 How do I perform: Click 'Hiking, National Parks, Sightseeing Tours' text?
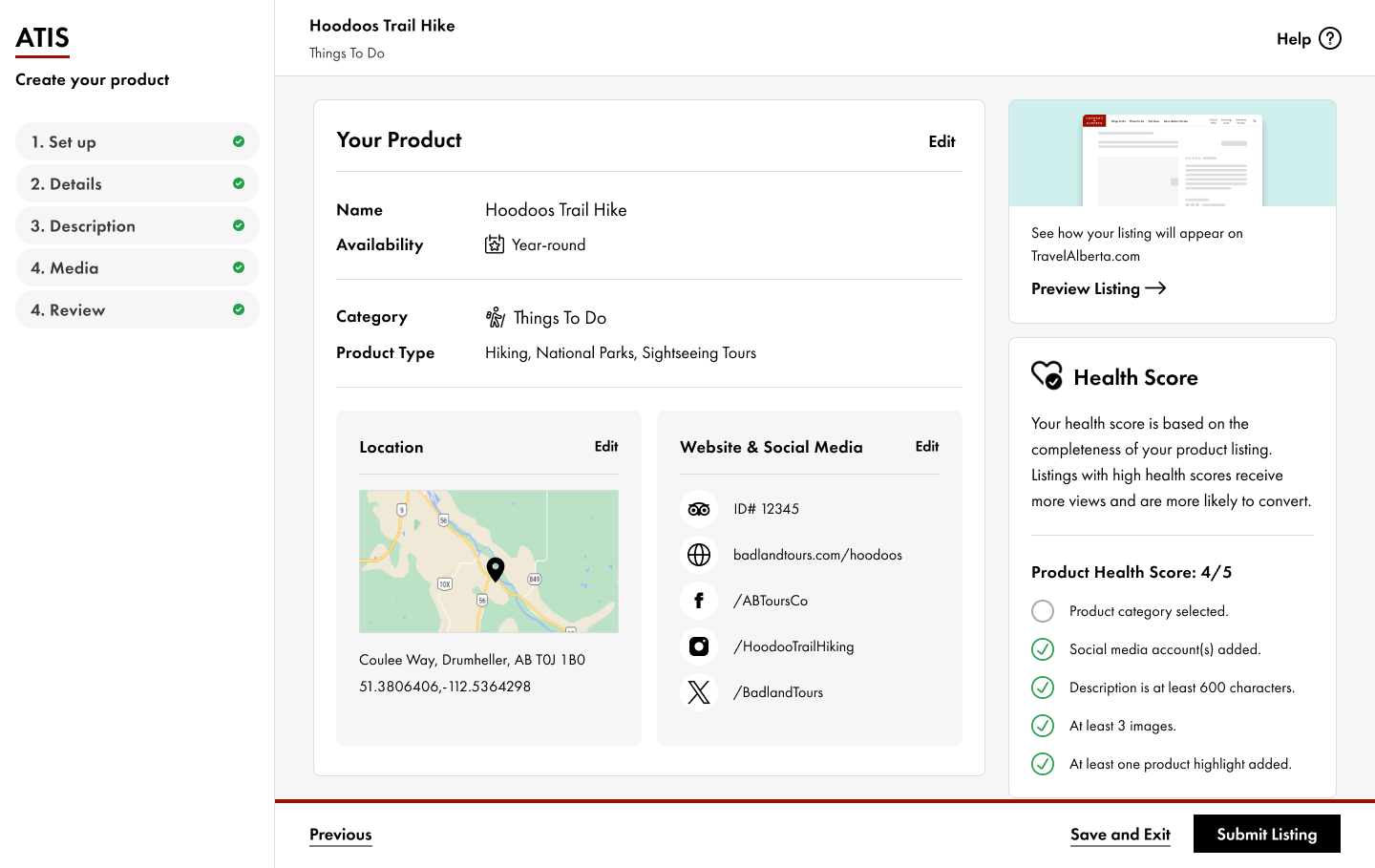621,353
